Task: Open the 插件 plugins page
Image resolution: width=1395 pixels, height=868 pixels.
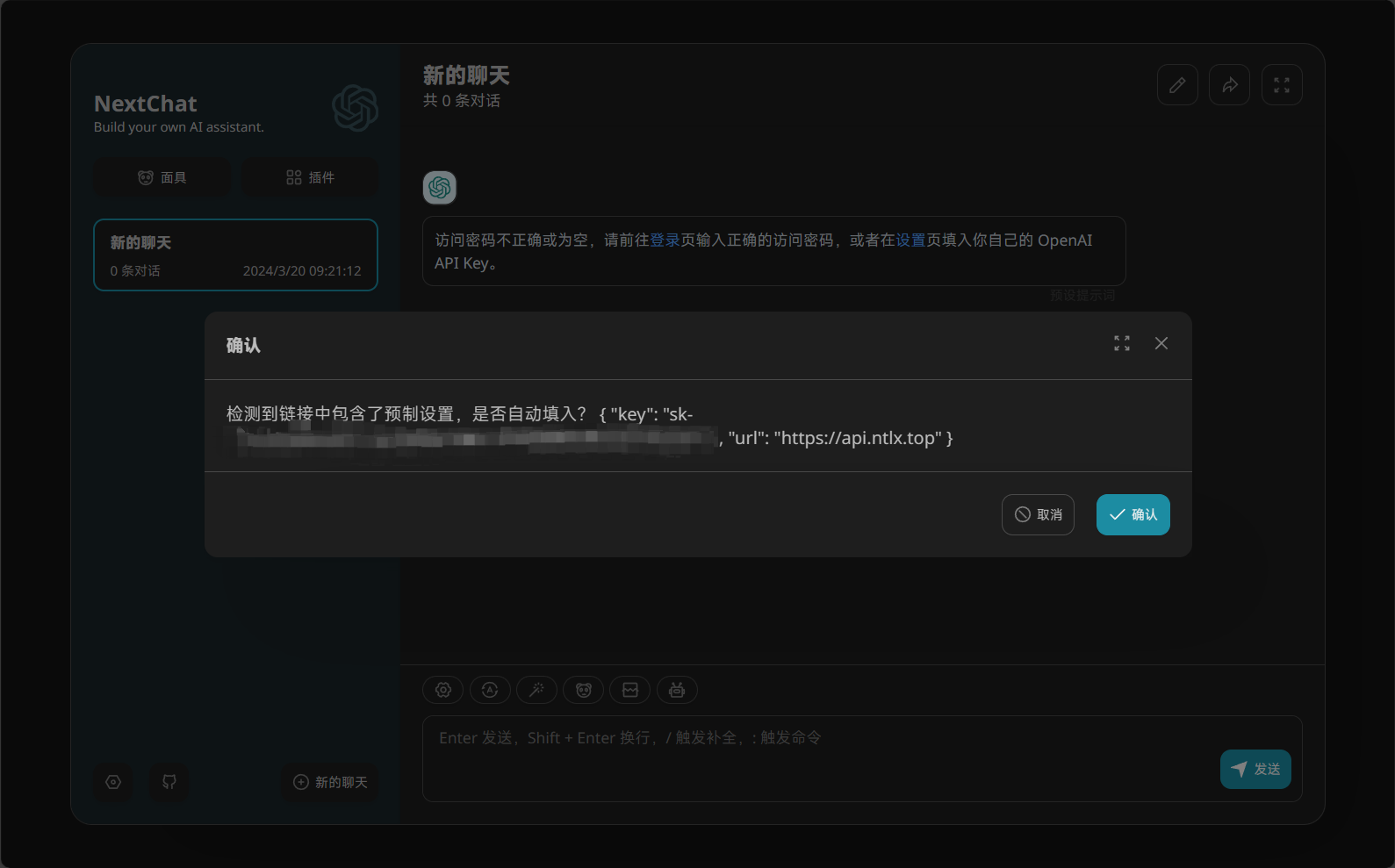Action: [310, 177]
